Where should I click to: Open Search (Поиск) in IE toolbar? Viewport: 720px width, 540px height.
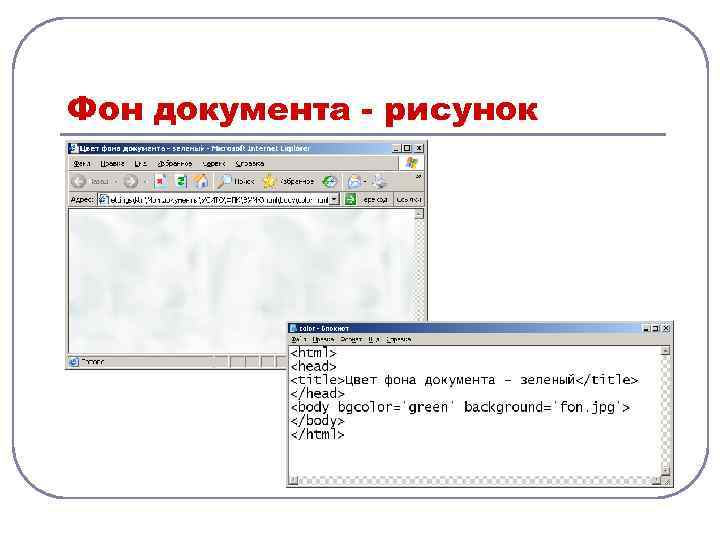(236, 181)
